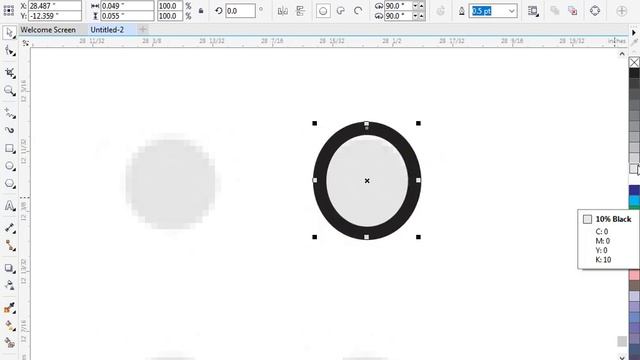Expand the palette flyout arrow
Screen dimensions: 640x360
tap(634, 33)
